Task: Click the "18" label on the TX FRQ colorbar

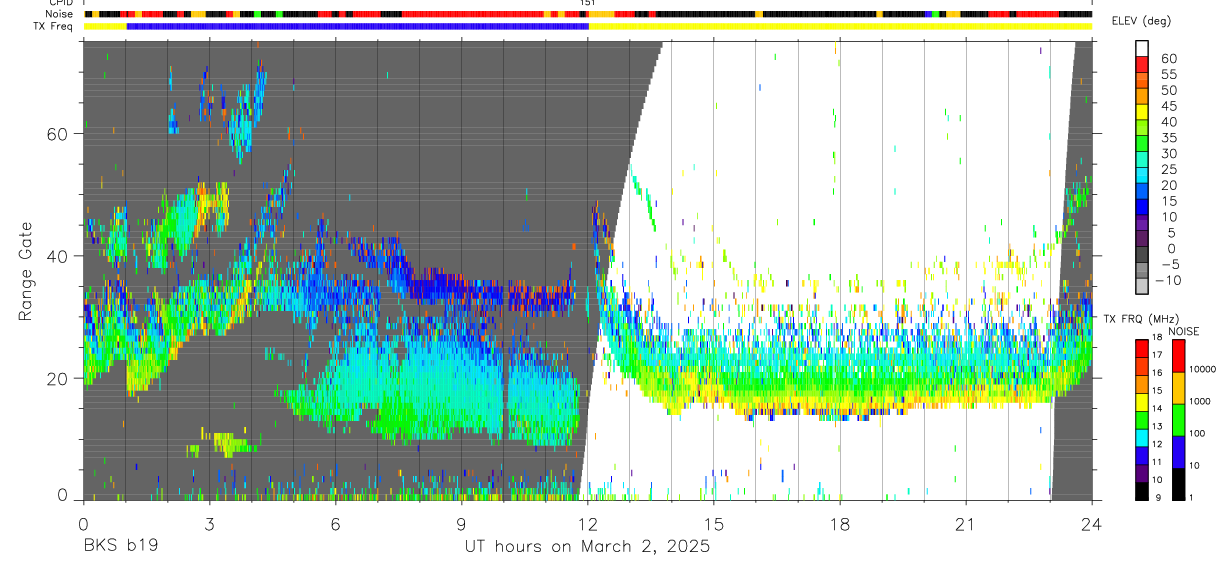Action: [1157, 338]
